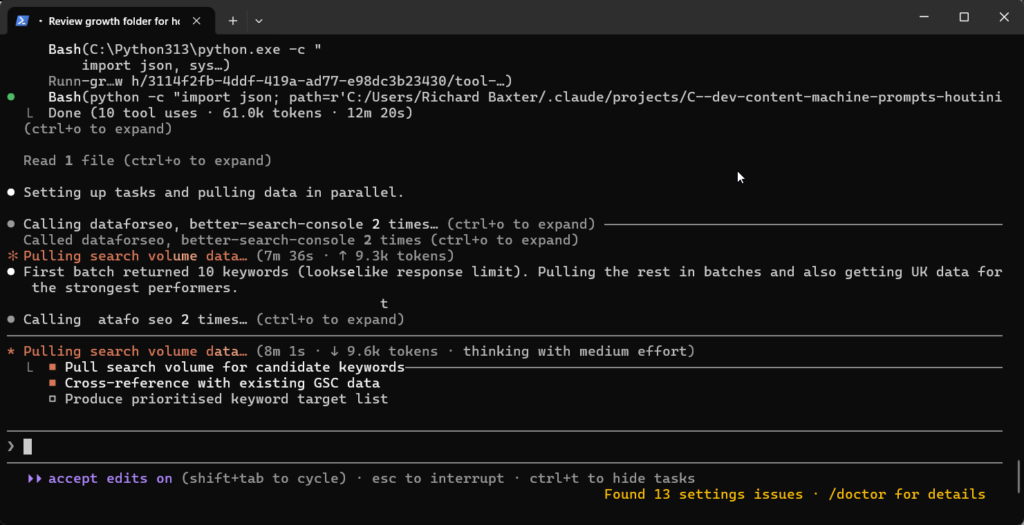Image resolution: width=1024 pixels, height=525 pixels.
Task: Click the Cross-reference with GSC data checkbox
Action: (x=53, y=383)
